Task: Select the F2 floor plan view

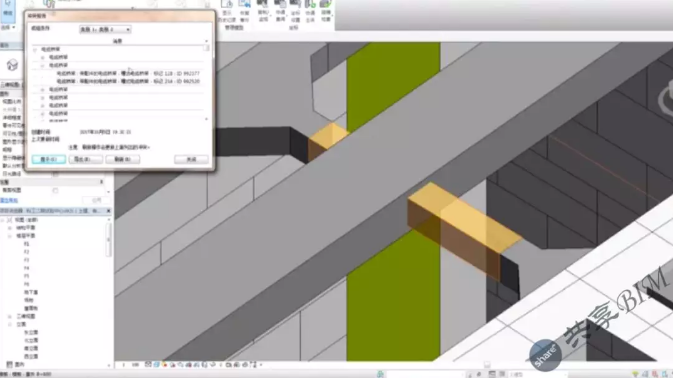Action: click(27, 252)
